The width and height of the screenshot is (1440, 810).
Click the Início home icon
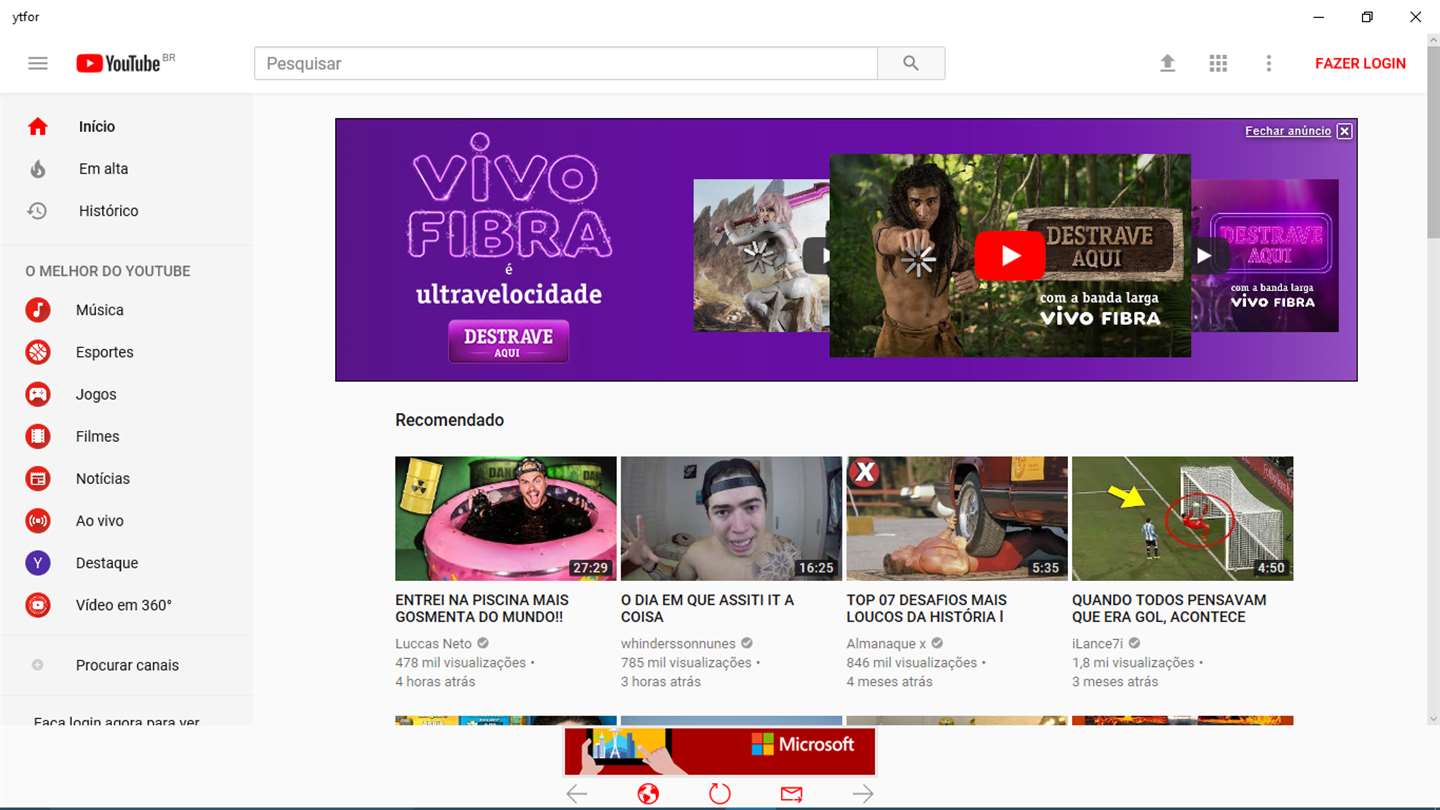coord(38,127)
